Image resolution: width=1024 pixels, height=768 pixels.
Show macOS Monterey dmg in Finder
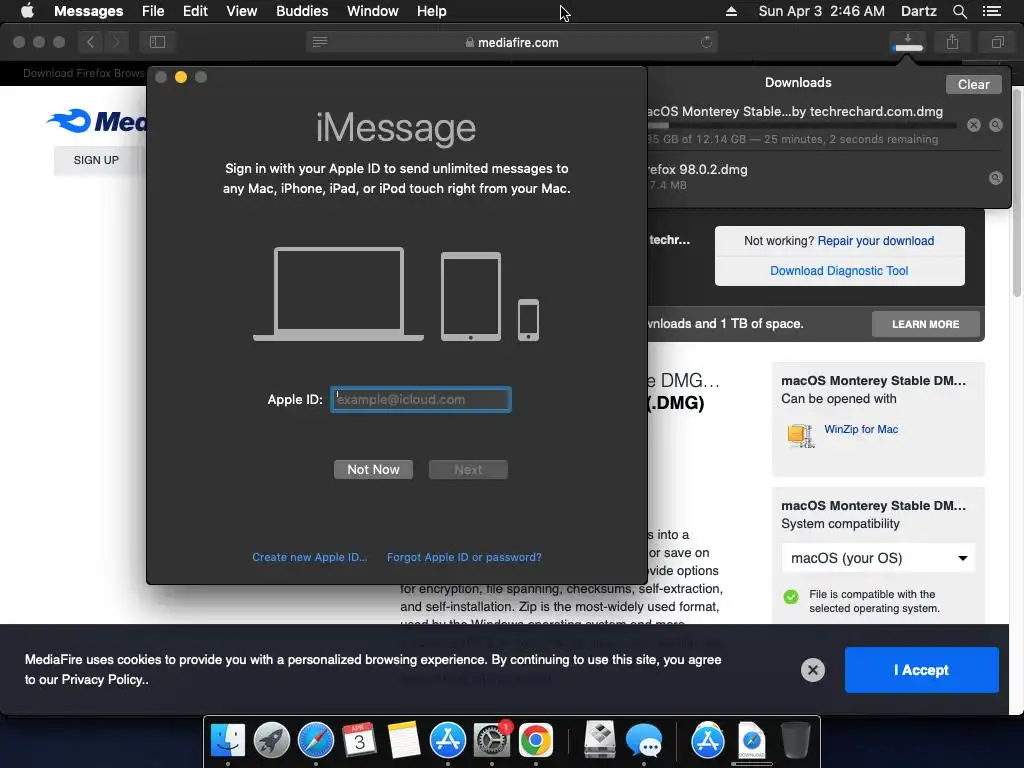(996, 125)
